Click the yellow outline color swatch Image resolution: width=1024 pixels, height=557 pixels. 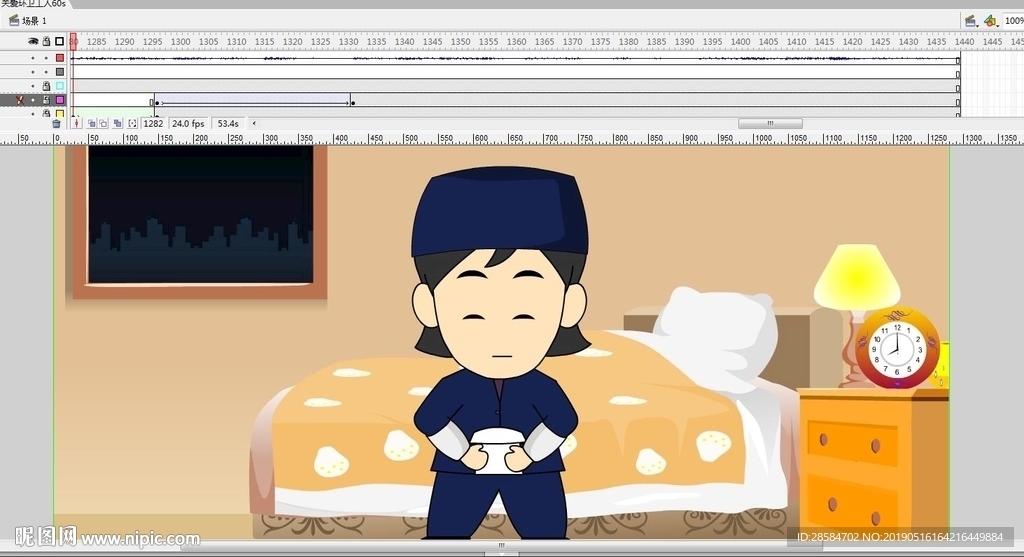point(59,114)
